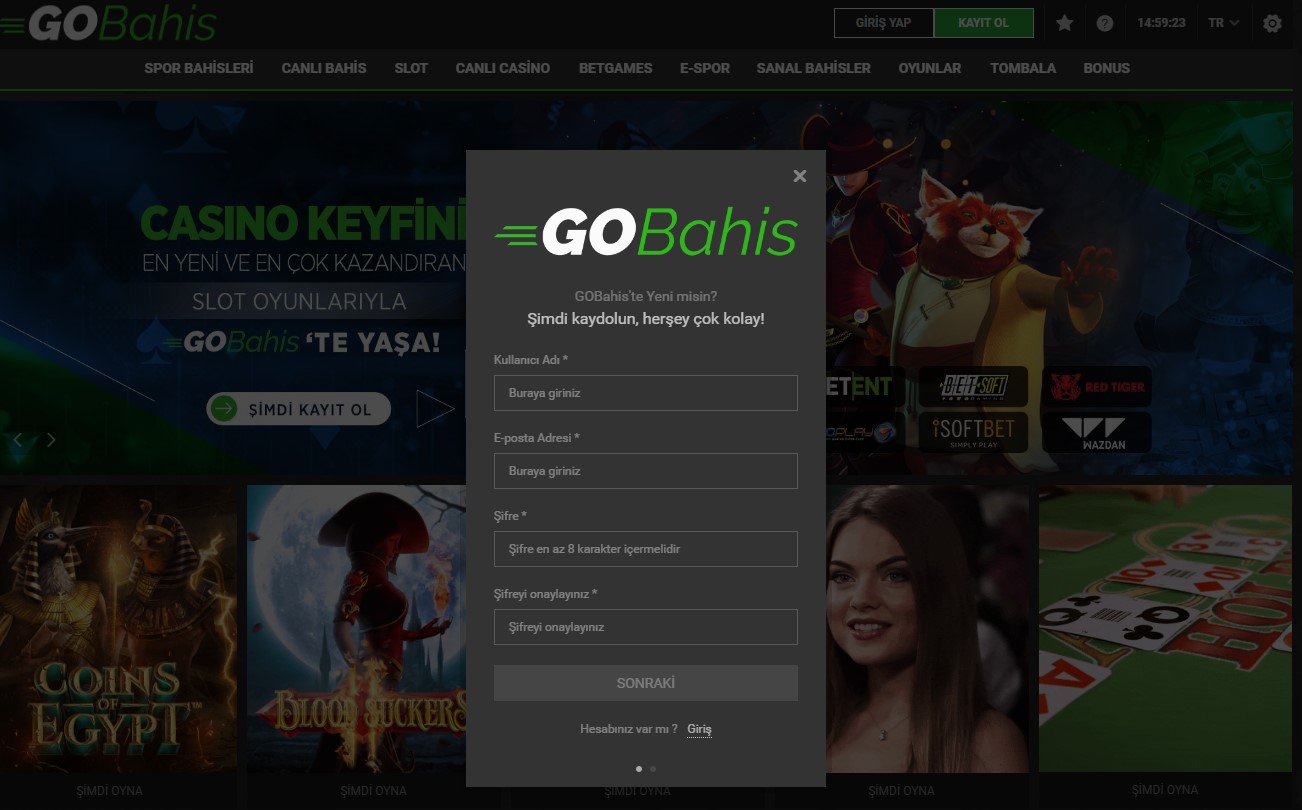The image size is (1302, 810).
Task: Open the Canlı Casino menu
Action: [x=503, y=68]
